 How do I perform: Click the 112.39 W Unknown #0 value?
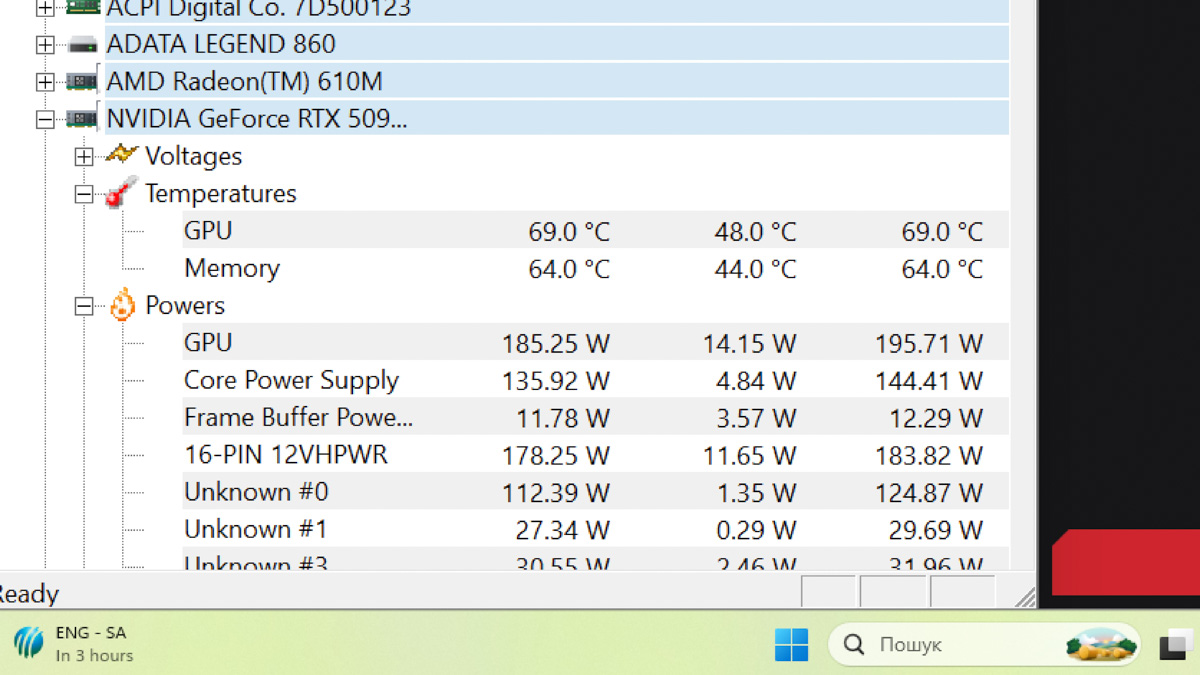click(x=556, y=493)
